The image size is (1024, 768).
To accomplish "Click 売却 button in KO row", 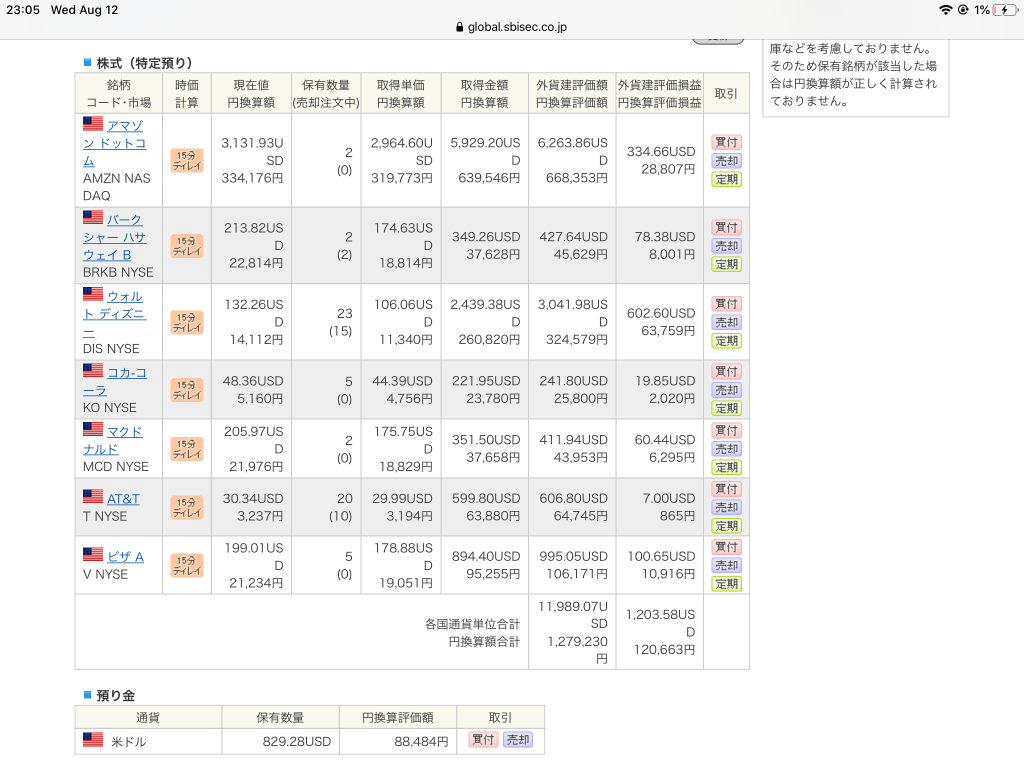I will (726, 390).
